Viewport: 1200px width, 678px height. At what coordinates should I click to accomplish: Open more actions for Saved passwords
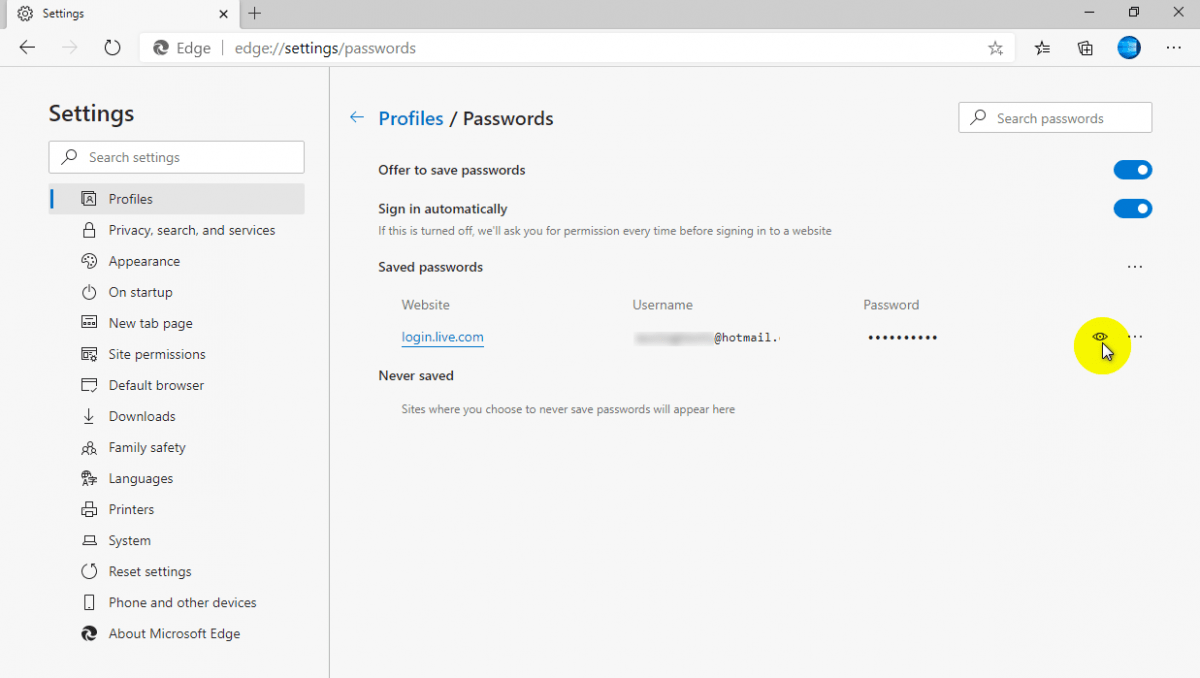1135,267
